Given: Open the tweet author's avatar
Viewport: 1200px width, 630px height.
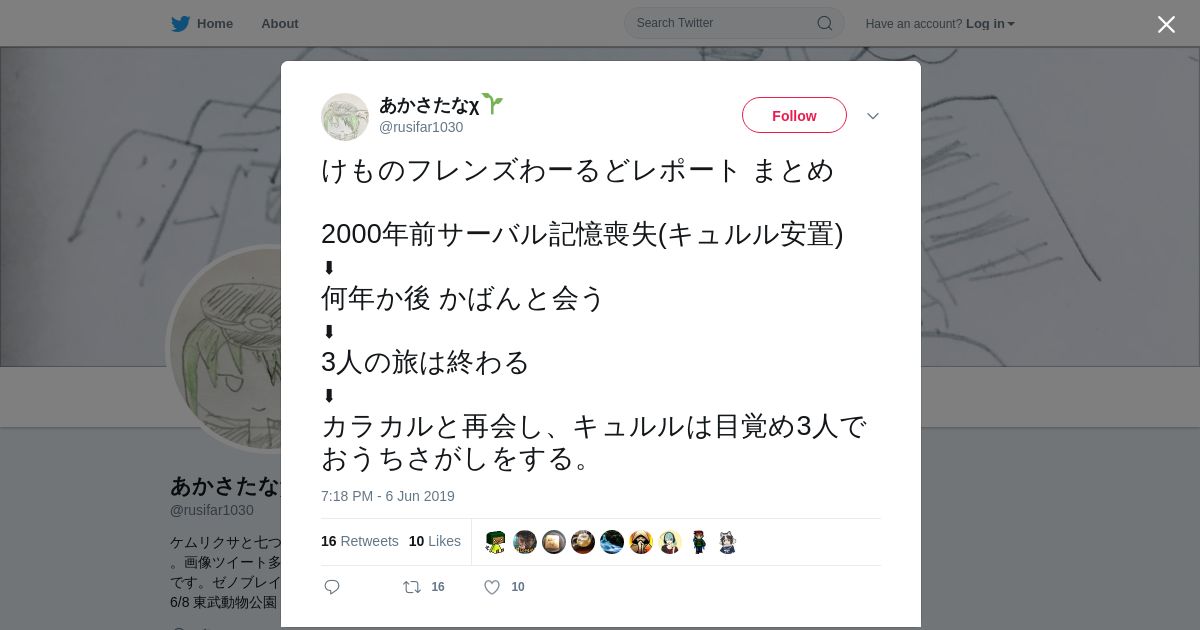Looking at the screenshot, I should pyautogui.click(x=345, y=117).
